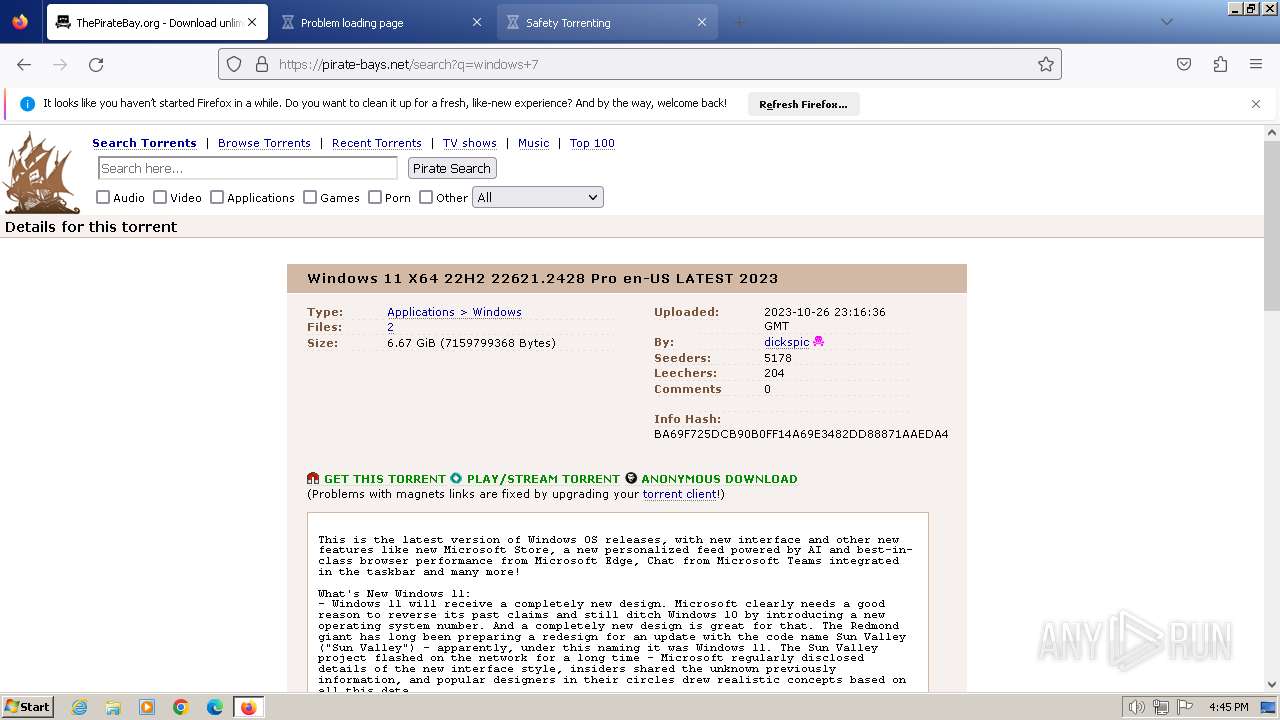Click the page vertical scrollbar down arrow
Viewport: 1280px width, 720px height.
[x=1272, y=684]
